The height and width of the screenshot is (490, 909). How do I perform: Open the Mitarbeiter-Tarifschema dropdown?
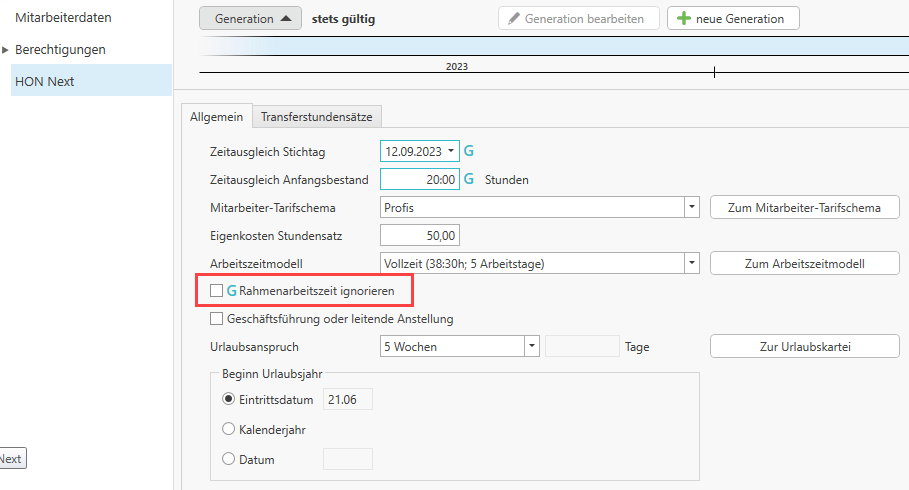[691, 208]
